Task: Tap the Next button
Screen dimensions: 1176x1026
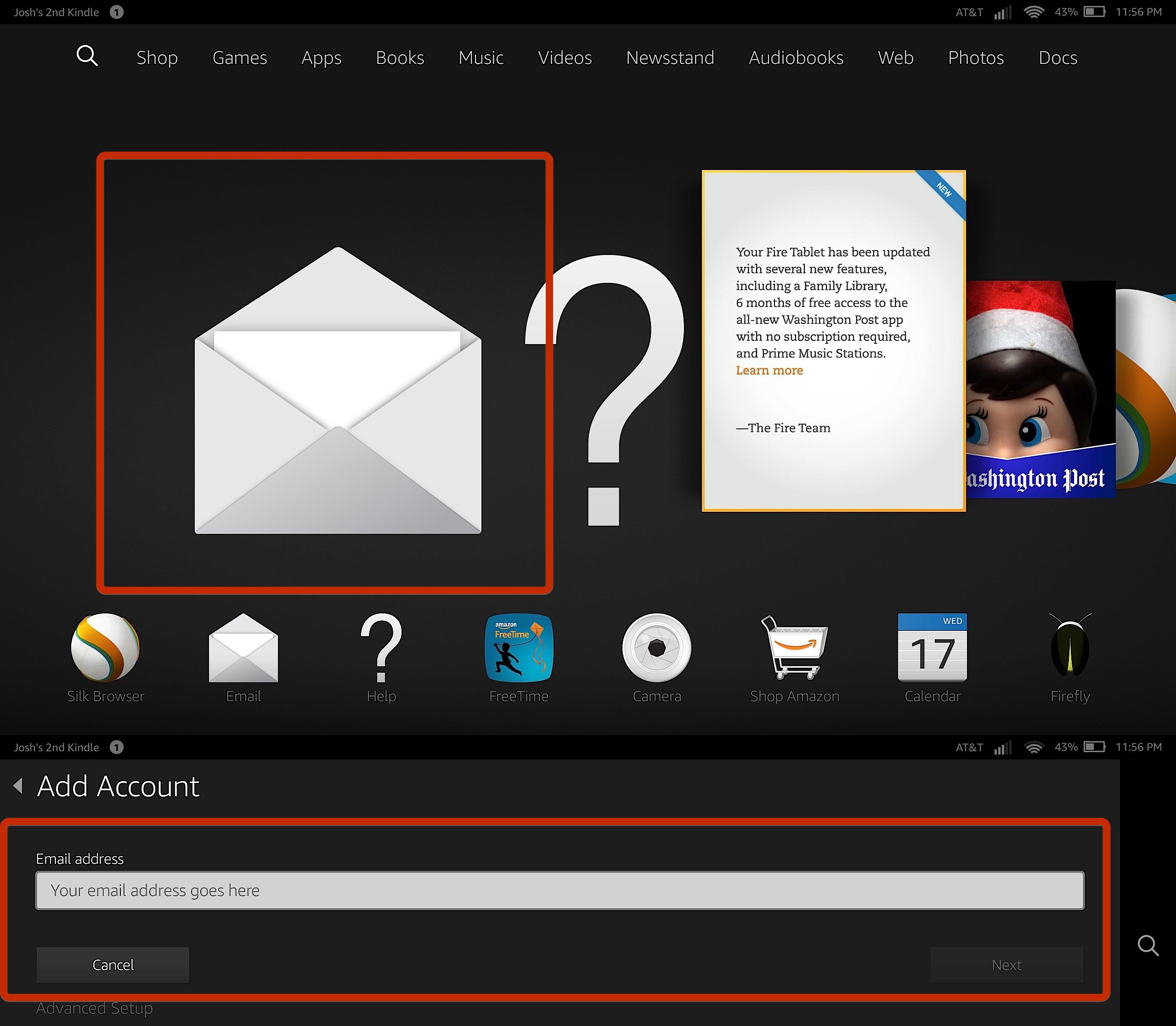Action: (1006, 965)
